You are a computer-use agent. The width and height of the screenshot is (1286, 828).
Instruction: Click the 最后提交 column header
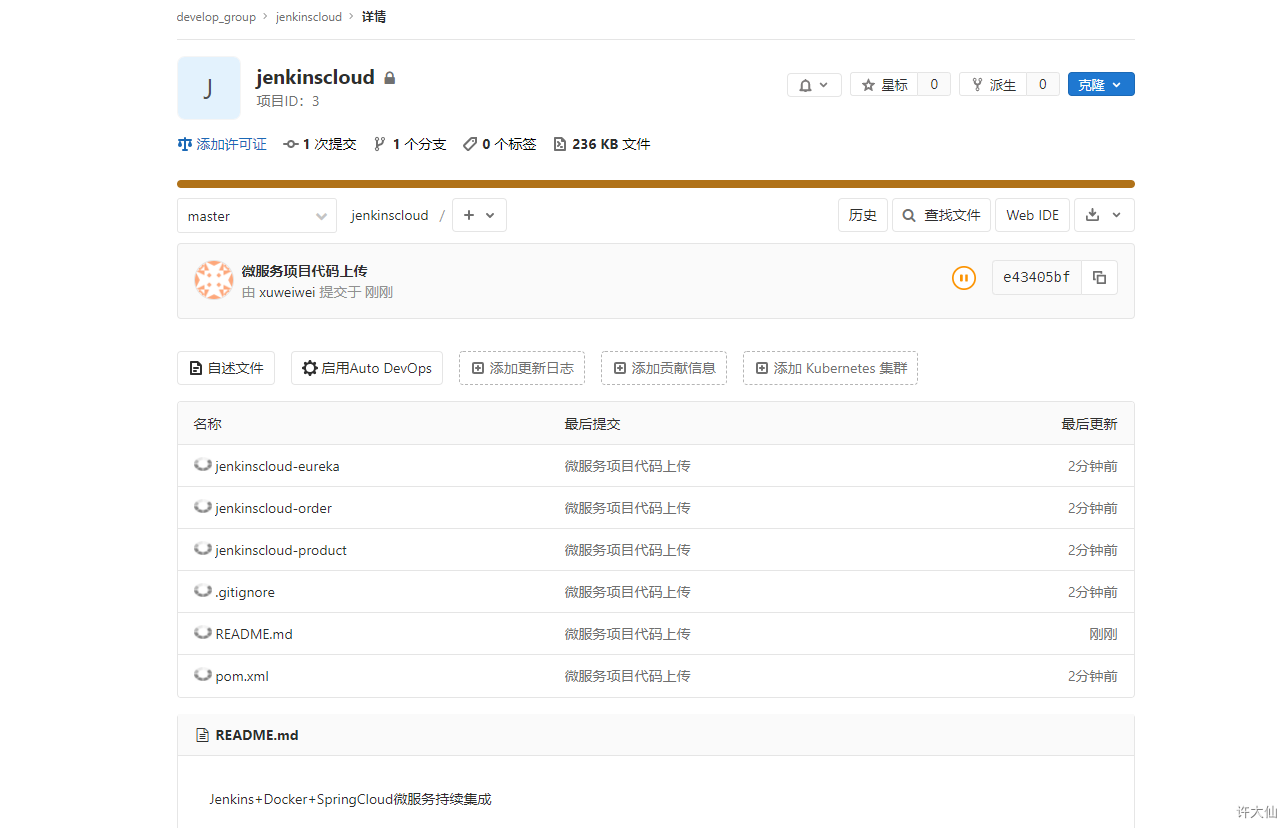[592, 424]
